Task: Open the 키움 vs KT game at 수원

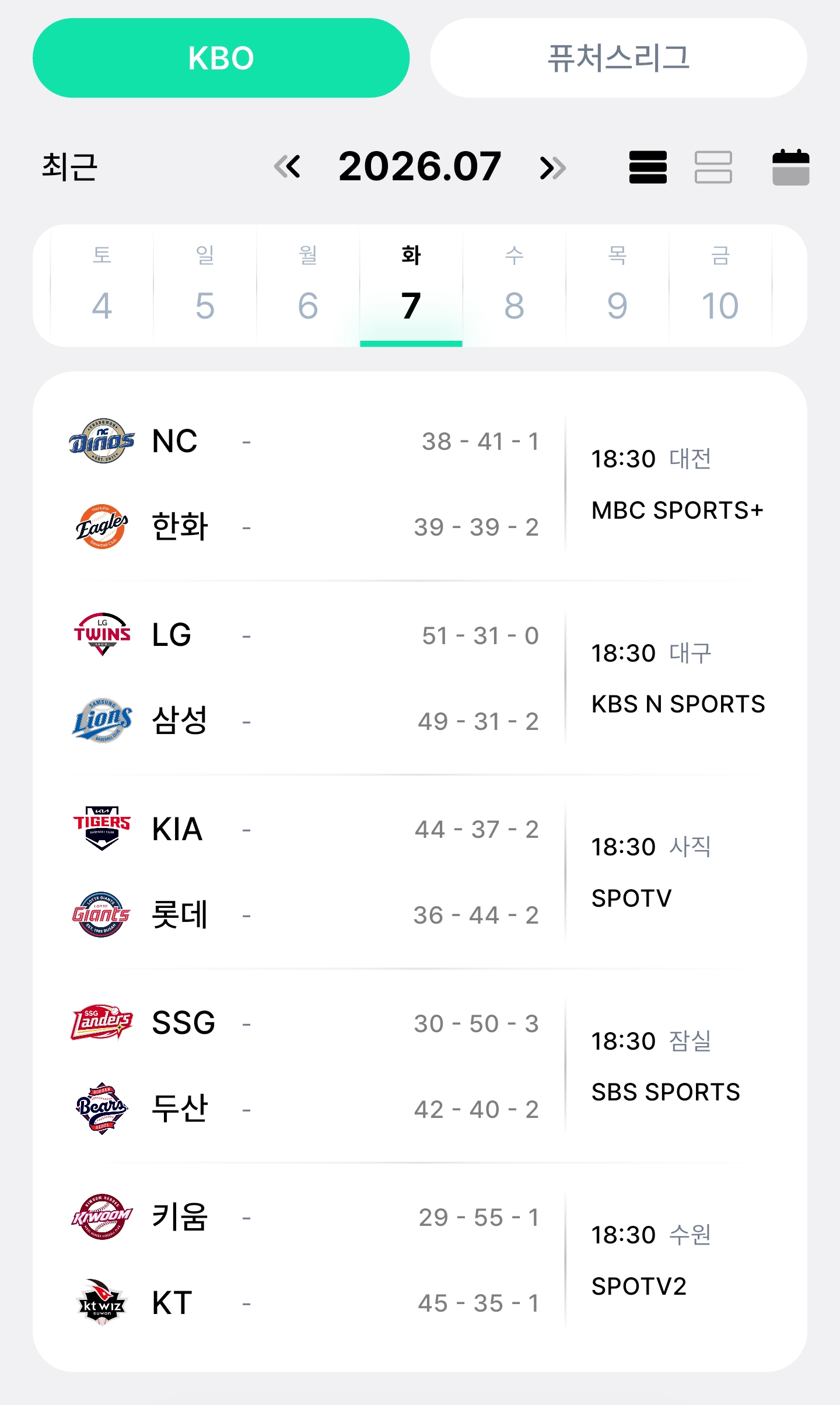Action: tap(420, 1260)
